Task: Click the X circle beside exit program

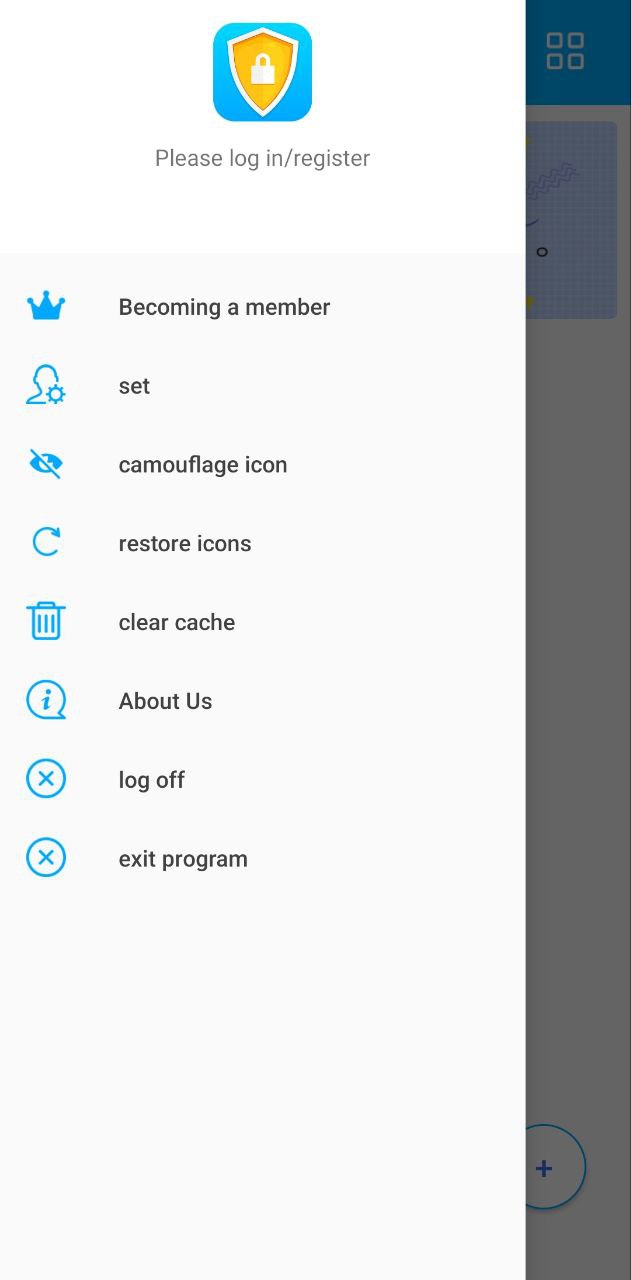Action: (x=46, y=858)
